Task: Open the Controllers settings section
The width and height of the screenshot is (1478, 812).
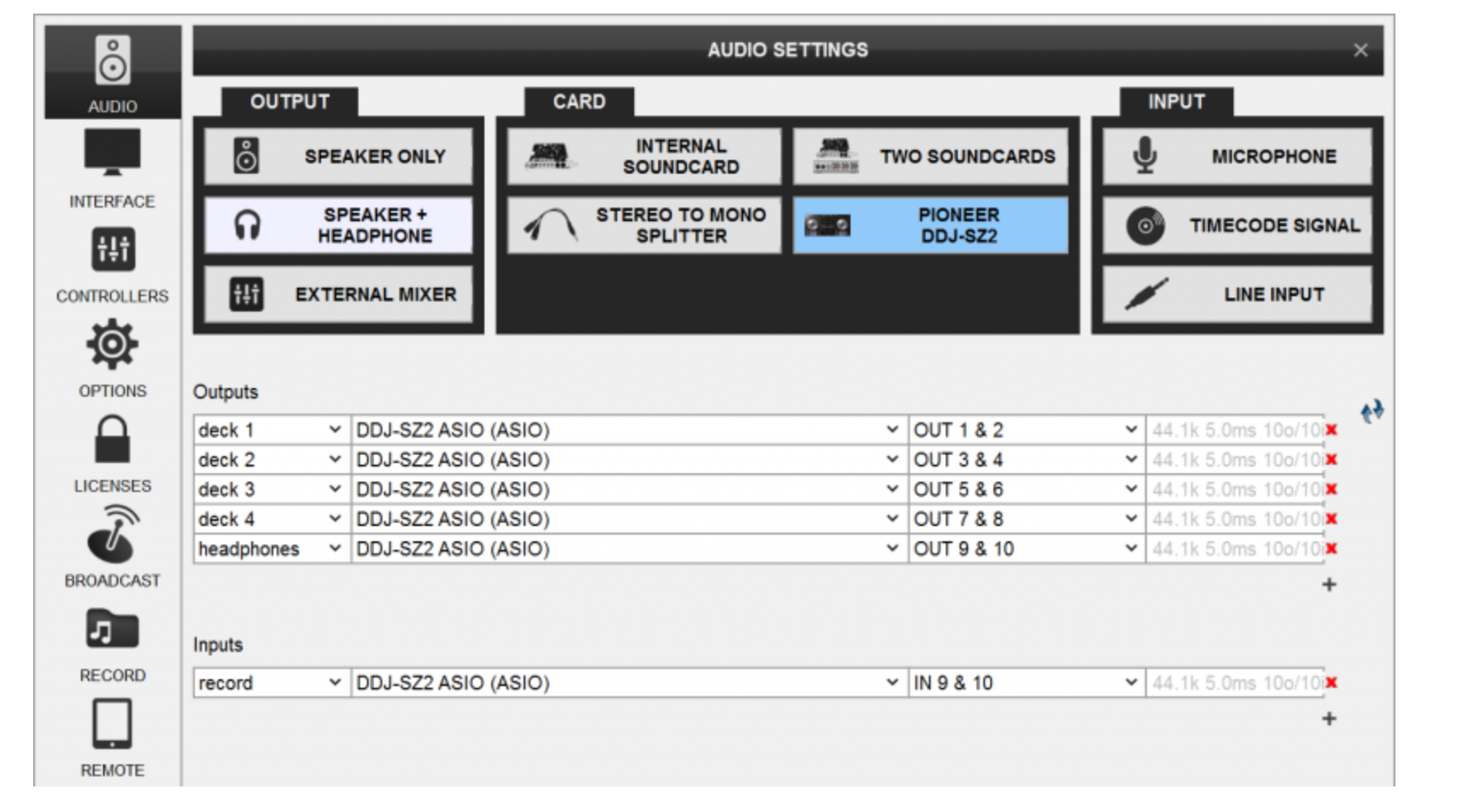Action: coord(112,264)
